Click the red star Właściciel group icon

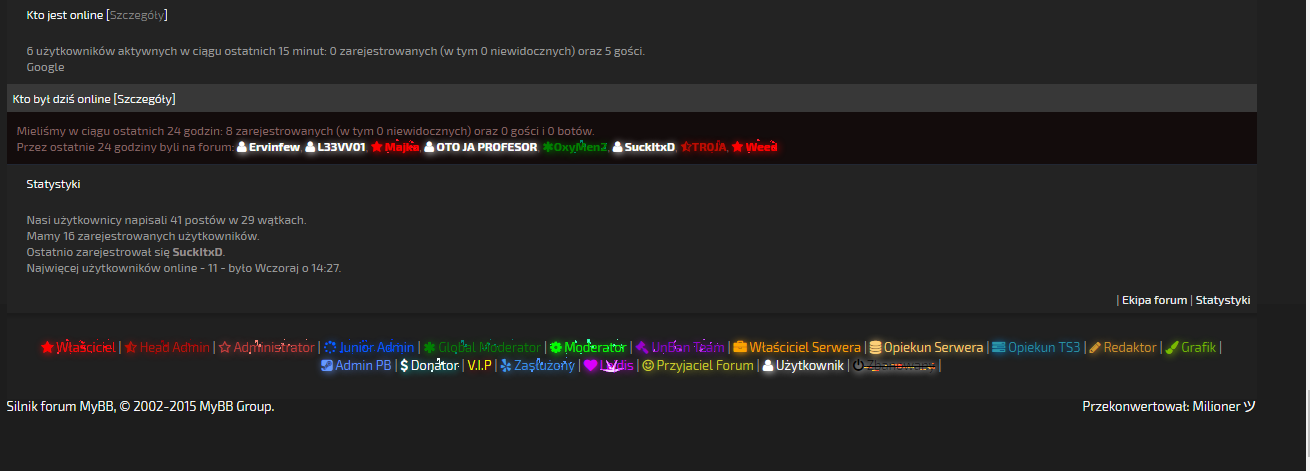click(x=47, y=347)
